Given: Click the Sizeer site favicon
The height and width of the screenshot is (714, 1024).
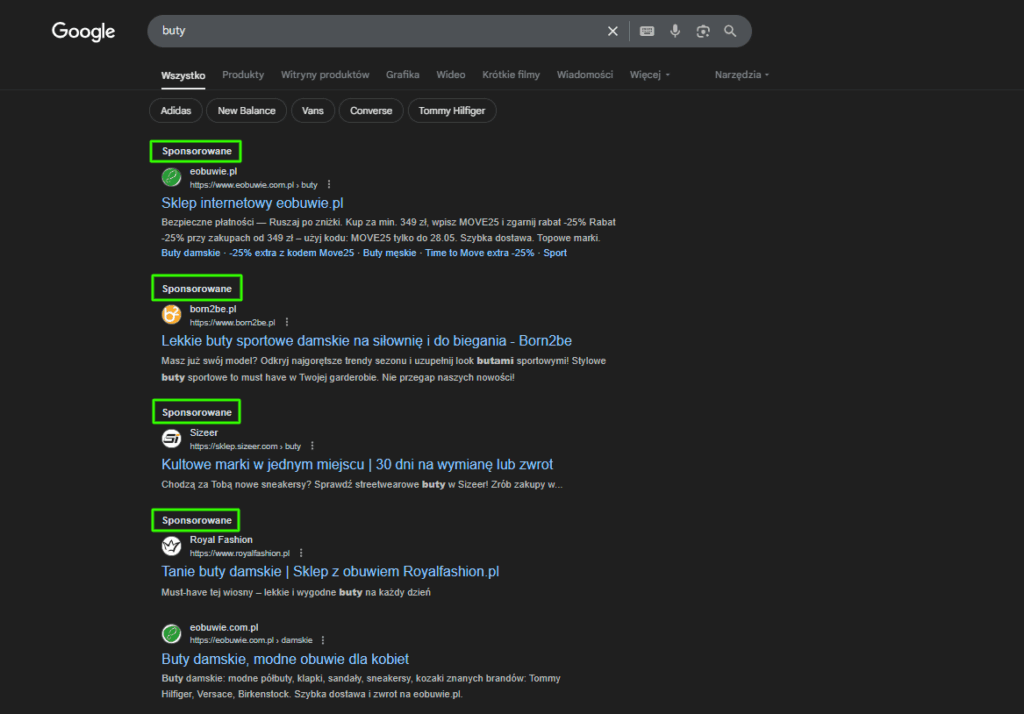Looking at the screenshot, I should click(171, 438).
